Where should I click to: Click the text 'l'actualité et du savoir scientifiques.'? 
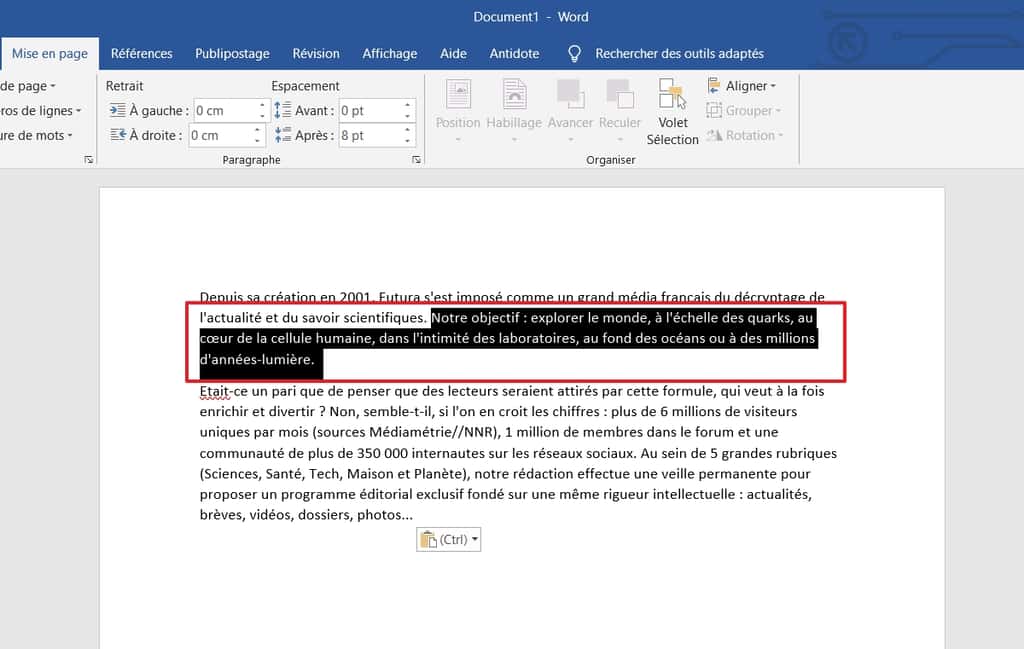[x=313, y=318]
